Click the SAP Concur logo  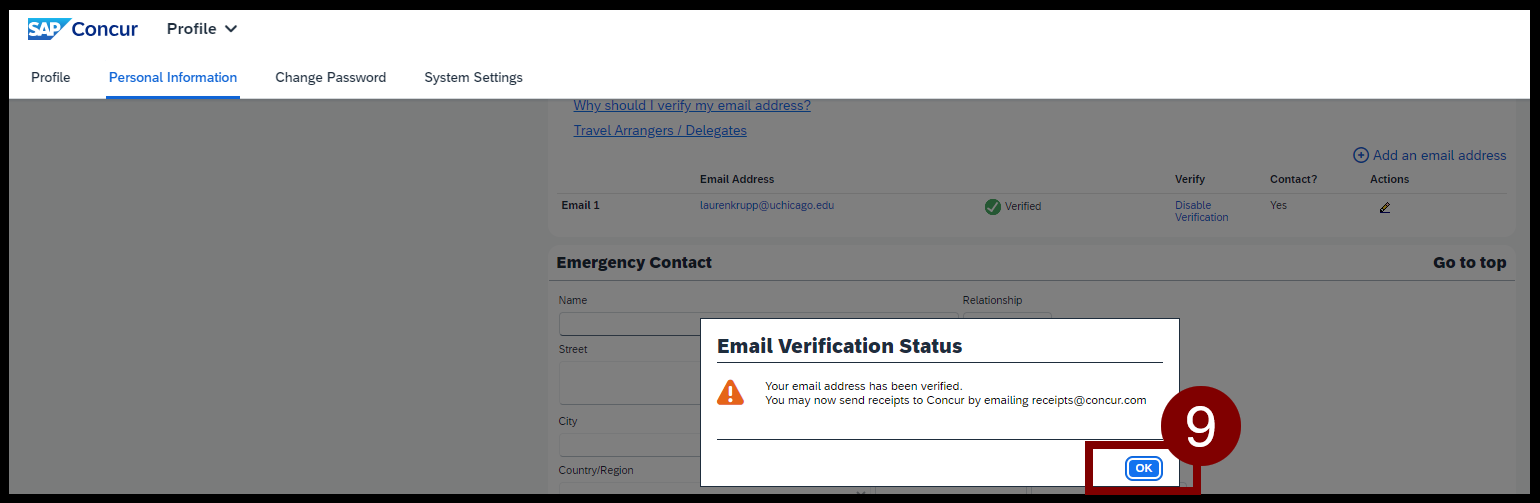[83, 29]
